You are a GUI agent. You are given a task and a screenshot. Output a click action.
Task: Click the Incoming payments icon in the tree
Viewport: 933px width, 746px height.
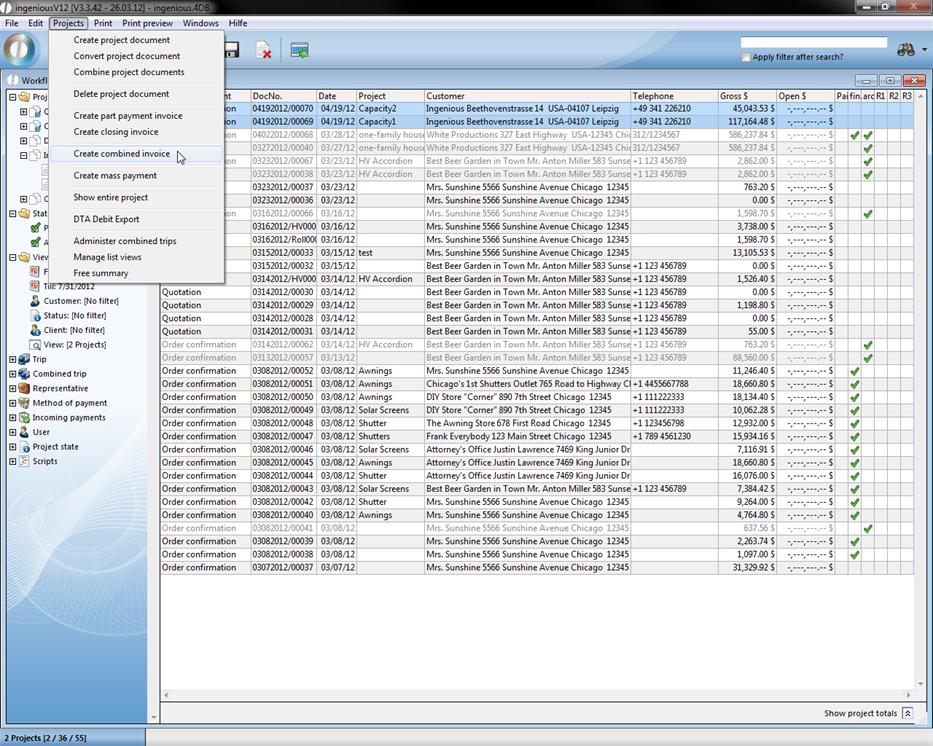[x=24, y=418]
